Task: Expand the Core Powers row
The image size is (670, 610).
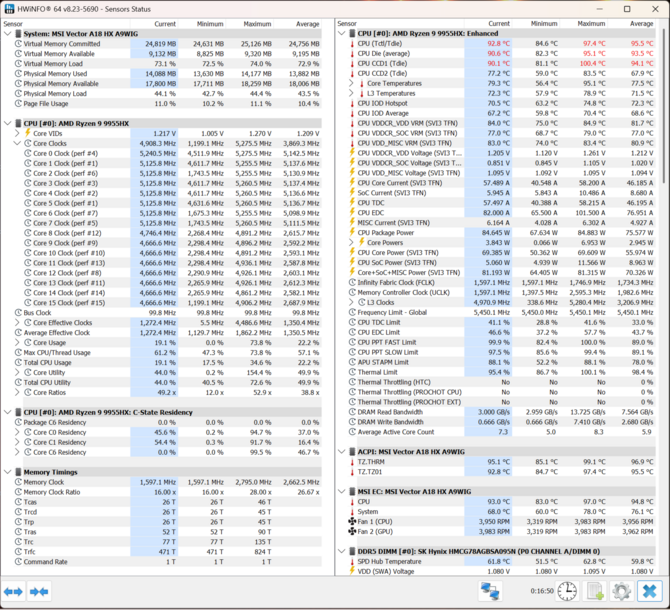Action: pyautogui.click(x=351, y=242)
